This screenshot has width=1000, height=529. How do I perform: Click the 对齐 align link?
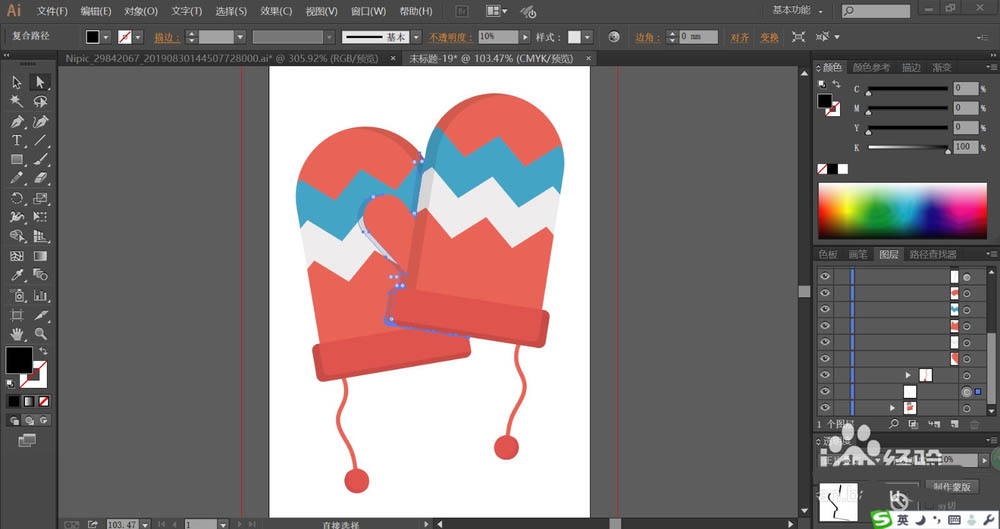click(x=739, y=38)
